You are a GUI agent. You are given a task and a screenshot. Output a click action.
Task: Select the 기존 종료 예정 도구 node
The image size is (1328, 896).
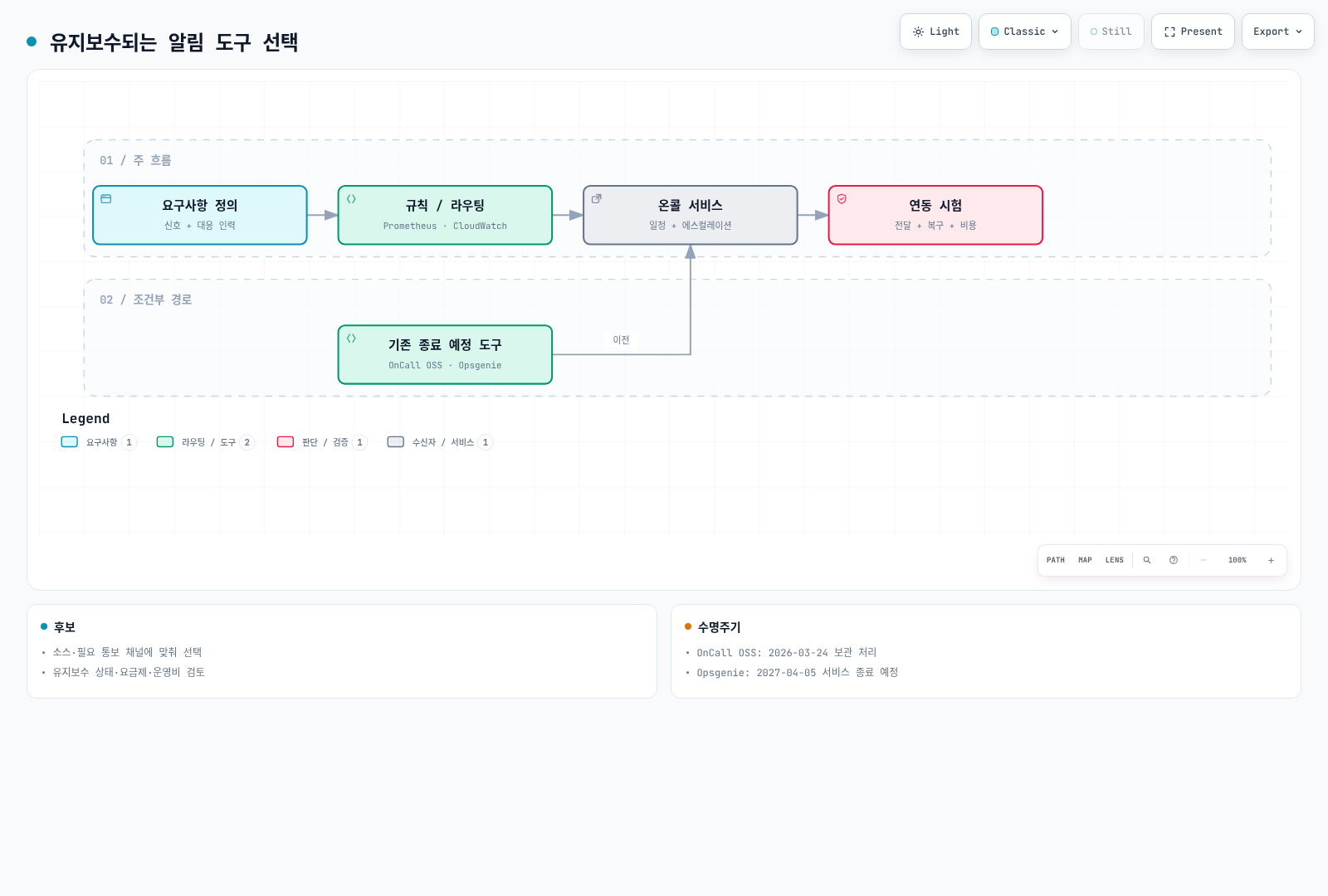445,354
